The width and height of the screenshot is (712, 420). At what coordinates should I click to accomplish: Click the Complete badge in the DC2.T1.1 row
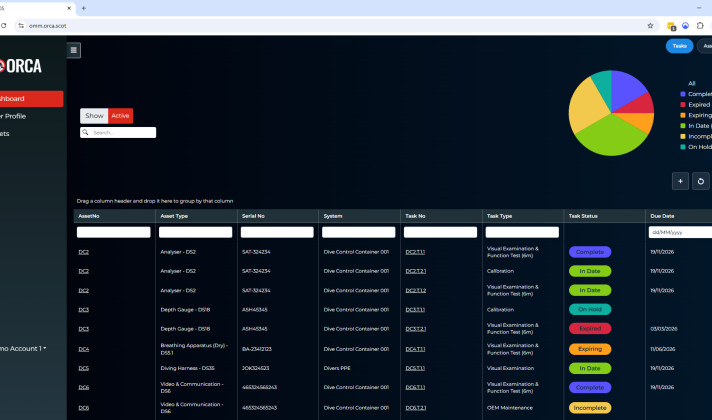coord(590,252)
